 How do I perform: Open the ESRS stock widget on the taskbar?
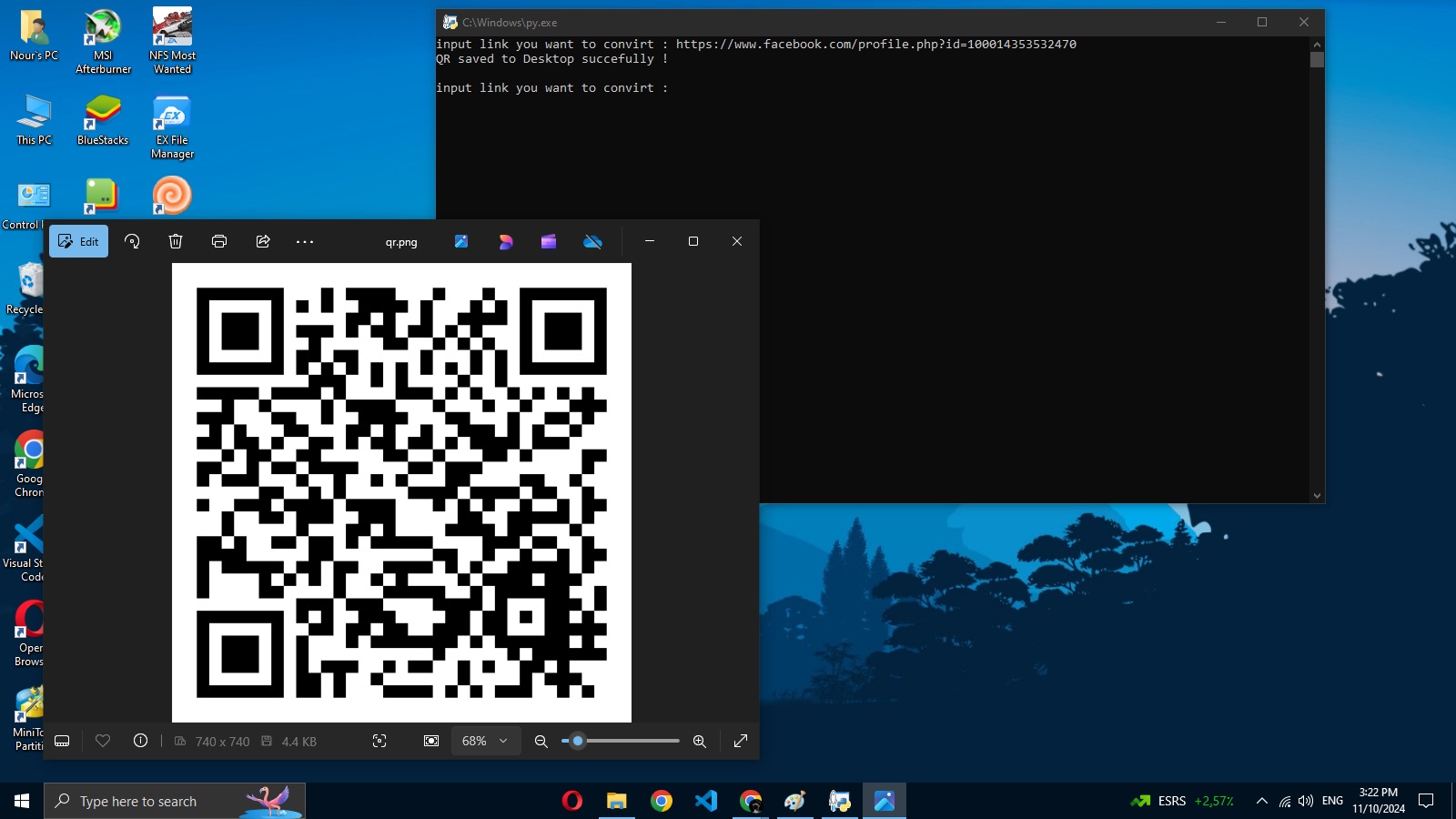point(1182,801)
